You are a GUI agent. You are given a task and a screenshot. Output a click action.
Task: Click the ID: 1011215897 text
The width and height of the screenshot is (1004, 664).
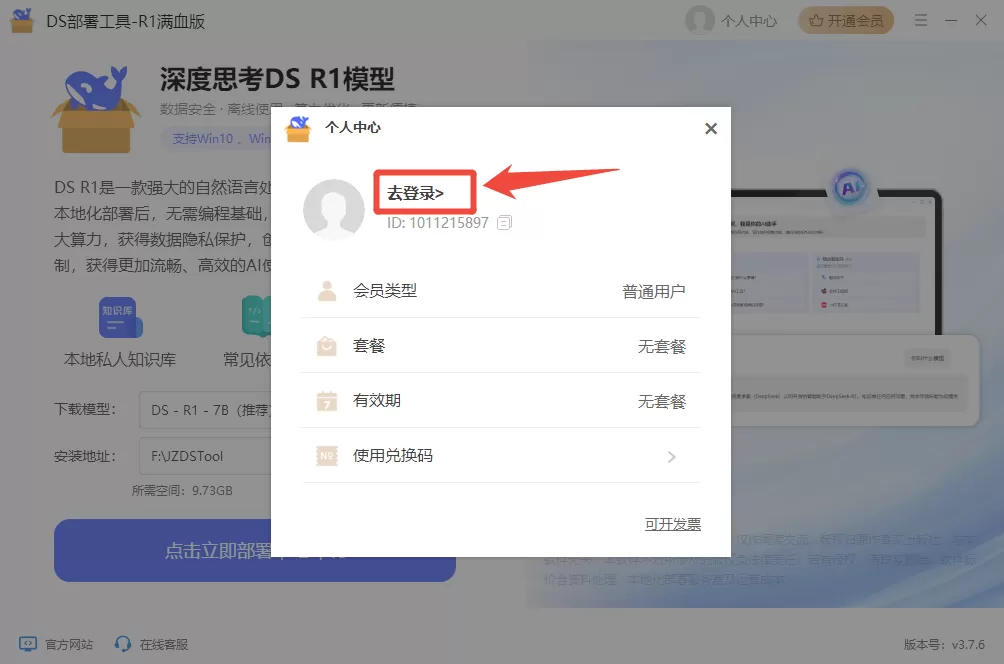(x=437, y=223)
